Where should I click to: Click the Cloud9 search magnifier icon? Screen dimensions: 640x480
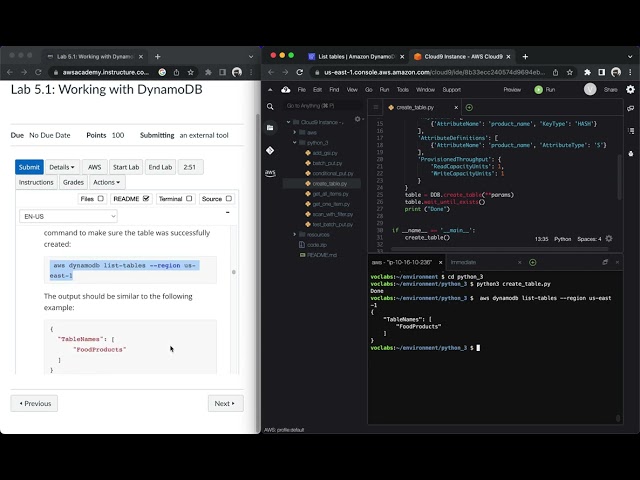click(270, 107)
